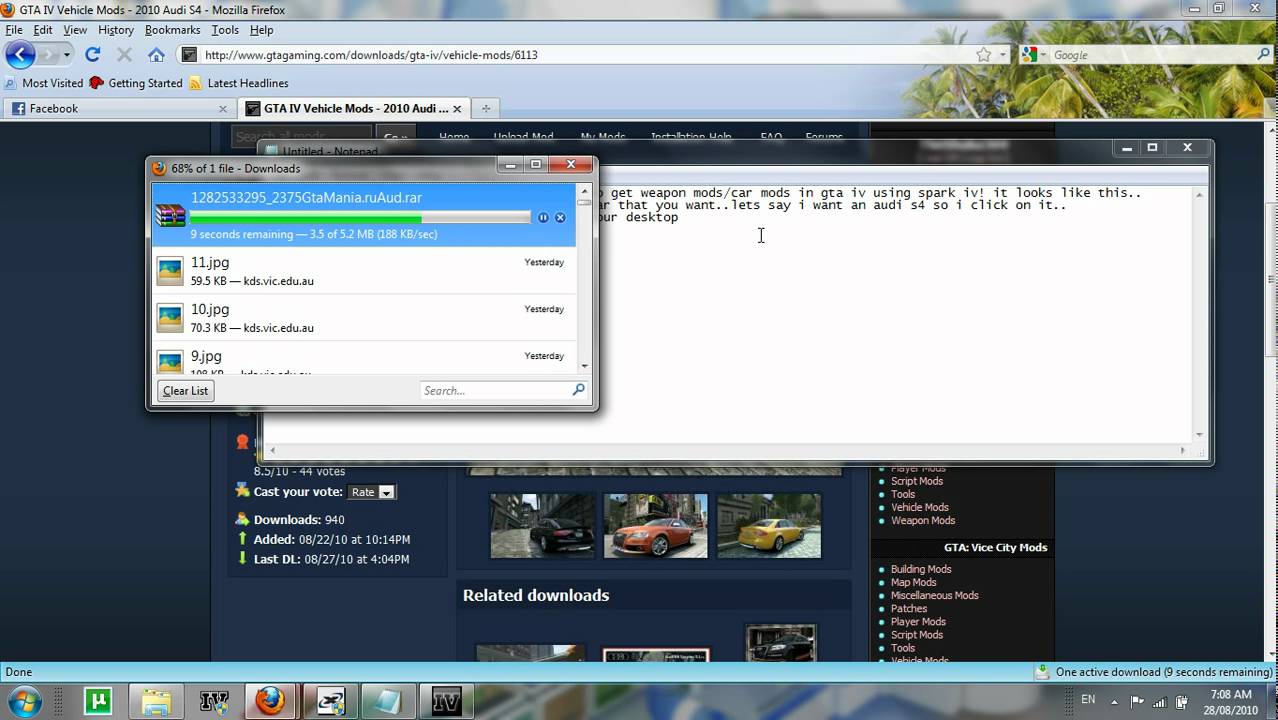The height and width of the screenshot is (720, 1278).
Task: Open Miscellaneous Mods under Vice City
Action: tap(934, 595)
